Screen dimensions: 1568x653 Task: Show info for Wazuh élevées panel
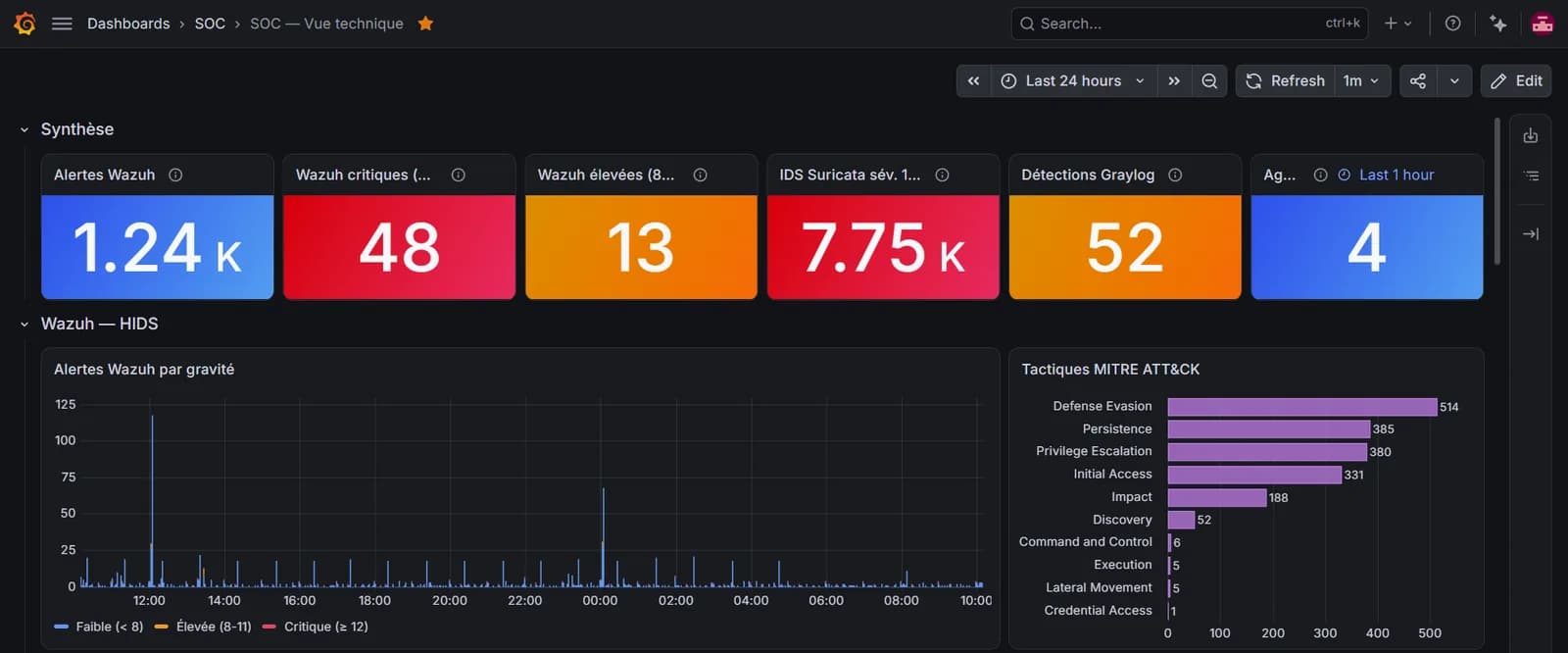[700, 175]
